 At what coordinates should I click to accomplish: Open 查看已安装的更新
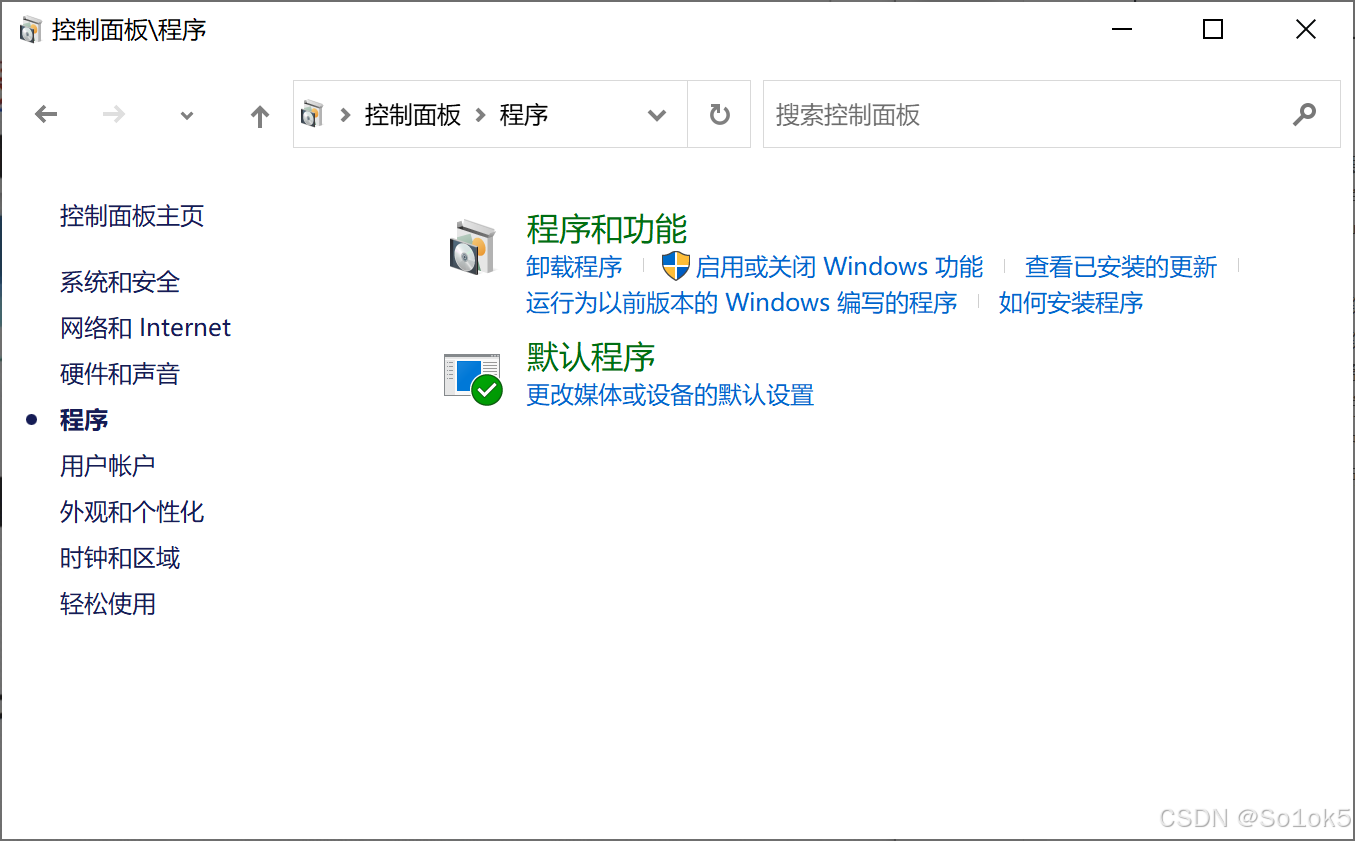pos(1121,267)
